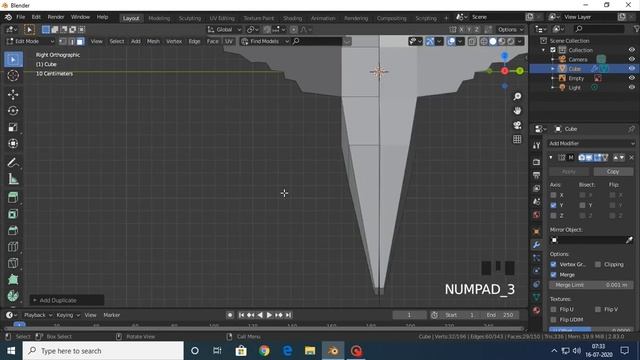Viewport: 640px width, 360px height.
Task: Select rendered viewport shading mode
Action: coord(511,41)
